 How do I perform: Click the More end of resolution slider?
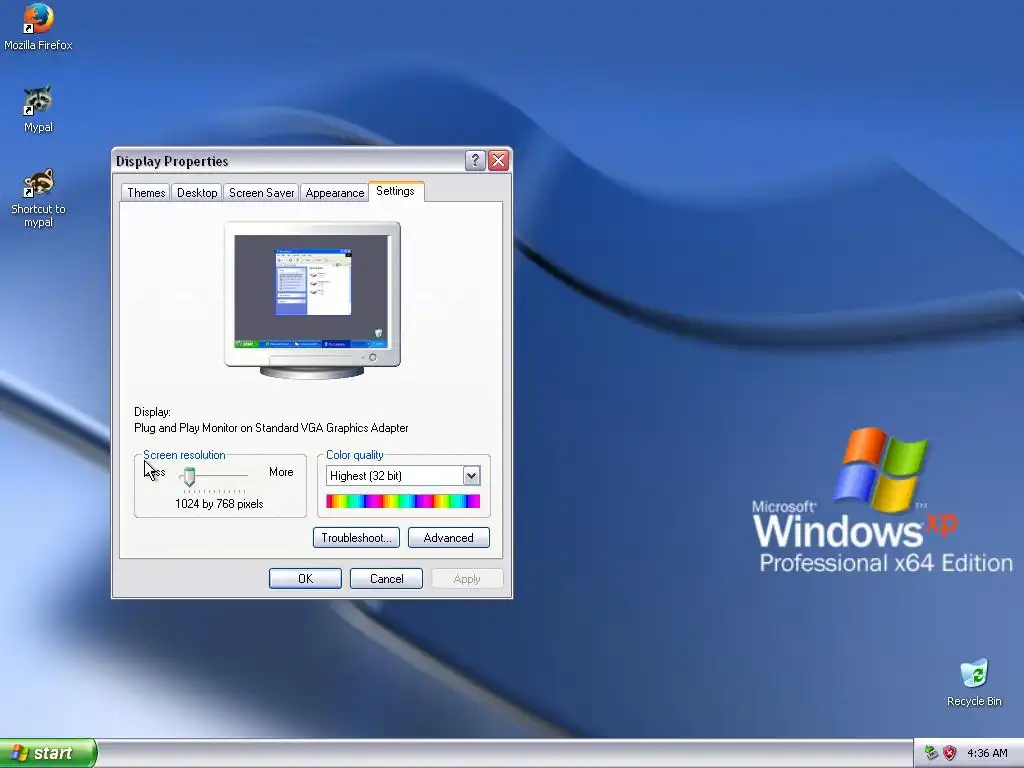pos(281,472)
